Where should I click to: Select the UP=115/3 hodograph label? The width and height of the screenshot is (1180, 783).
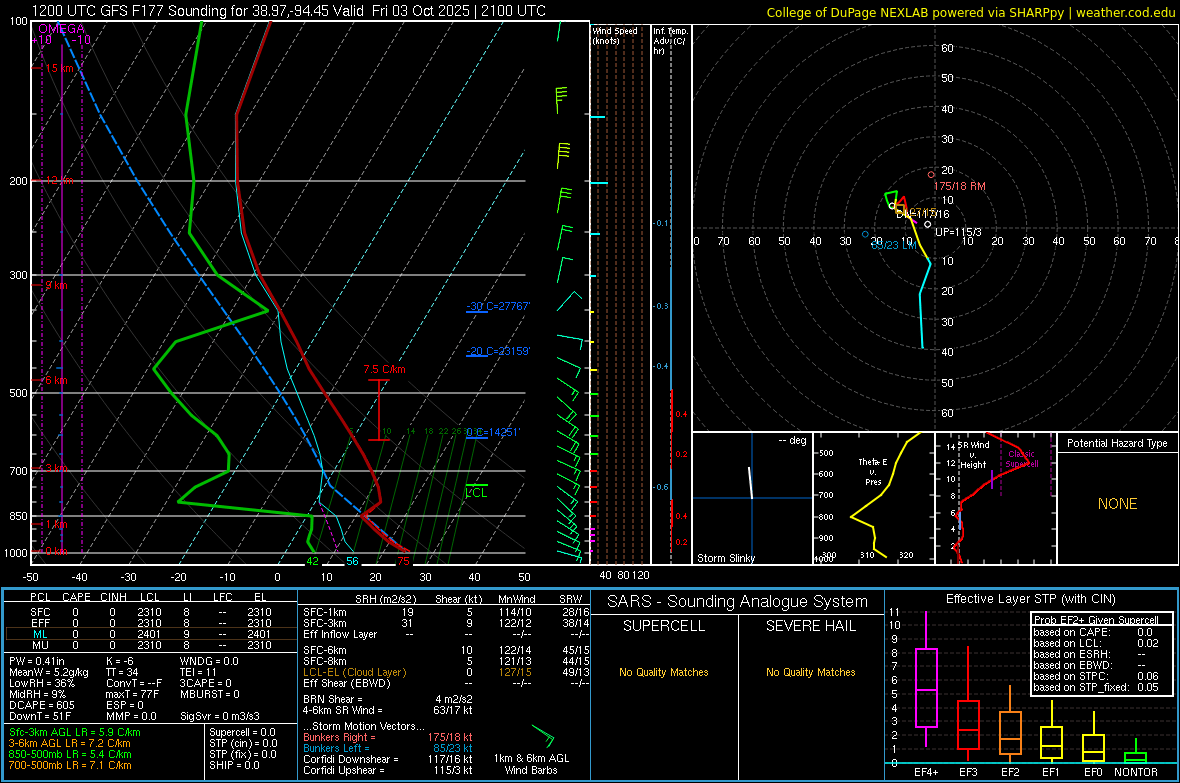click(958, 232)
